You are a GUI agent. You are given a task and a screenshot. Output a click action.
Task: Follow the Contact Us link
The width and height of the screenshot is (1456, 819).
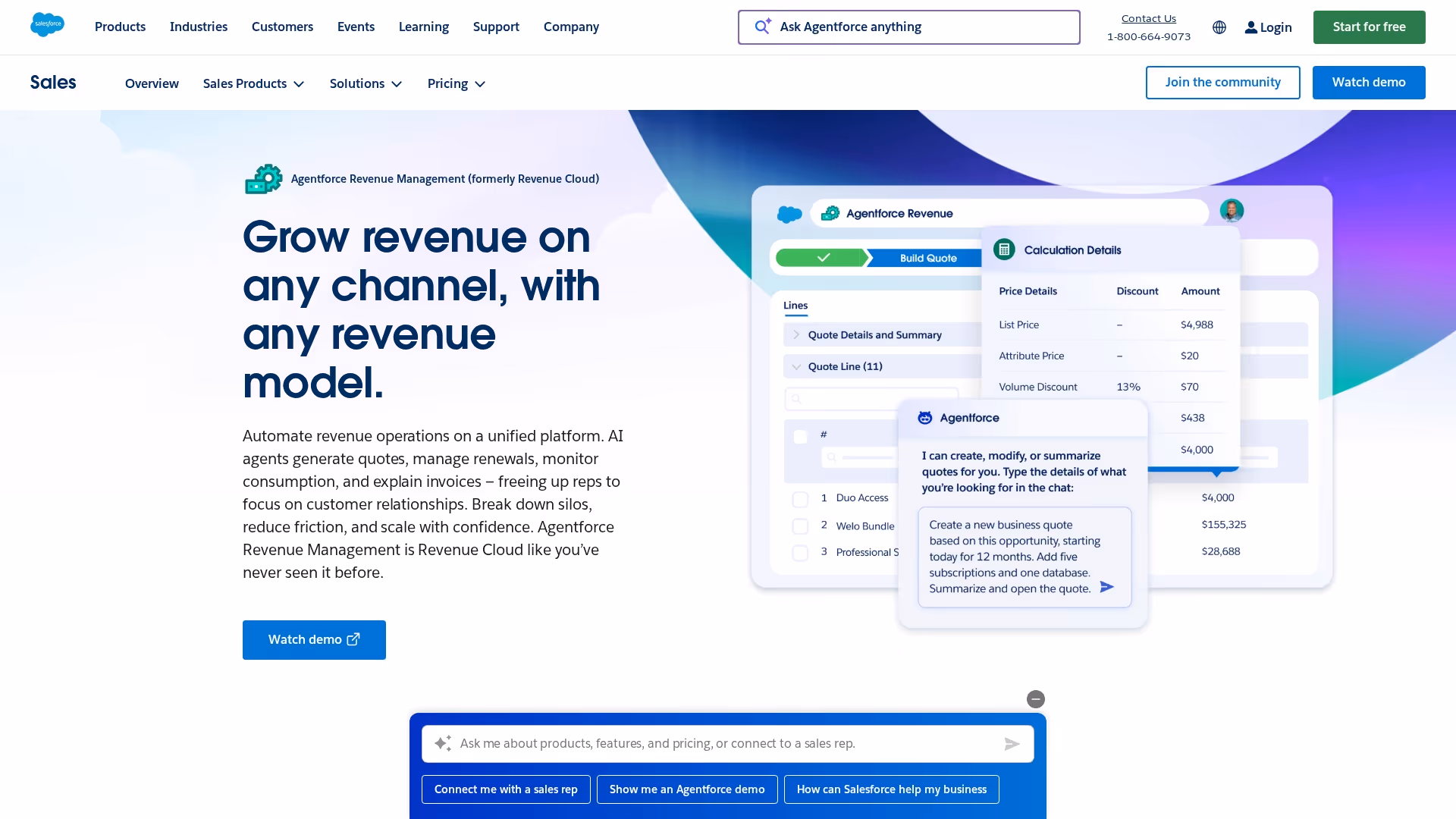coord(1148,17)
